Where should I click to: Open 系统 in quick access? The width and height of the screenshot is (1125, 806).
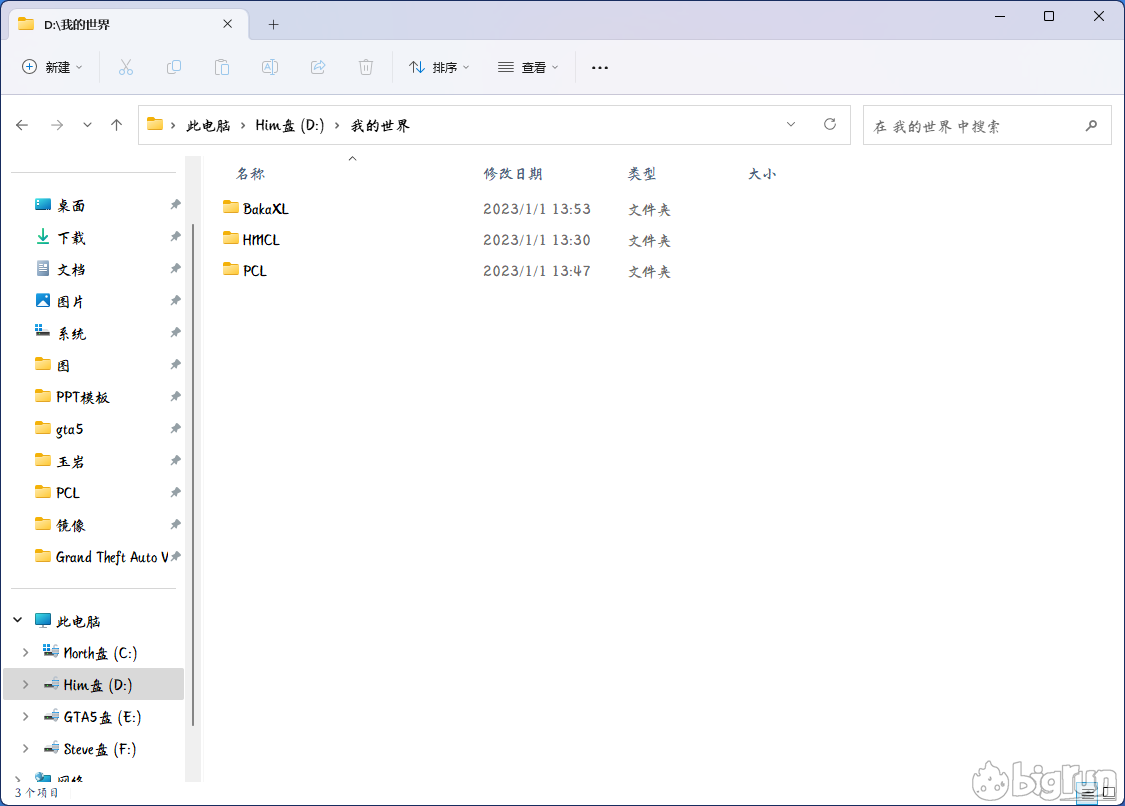point(70,334)
